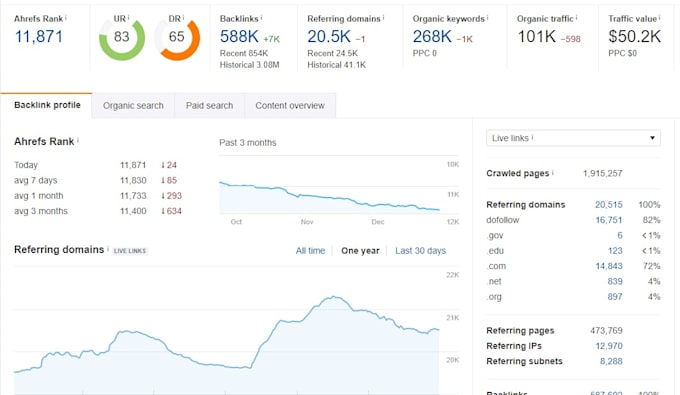Click info icon next to top Referring domains metric
The image size is (680, 395).
tap(383, 17)
